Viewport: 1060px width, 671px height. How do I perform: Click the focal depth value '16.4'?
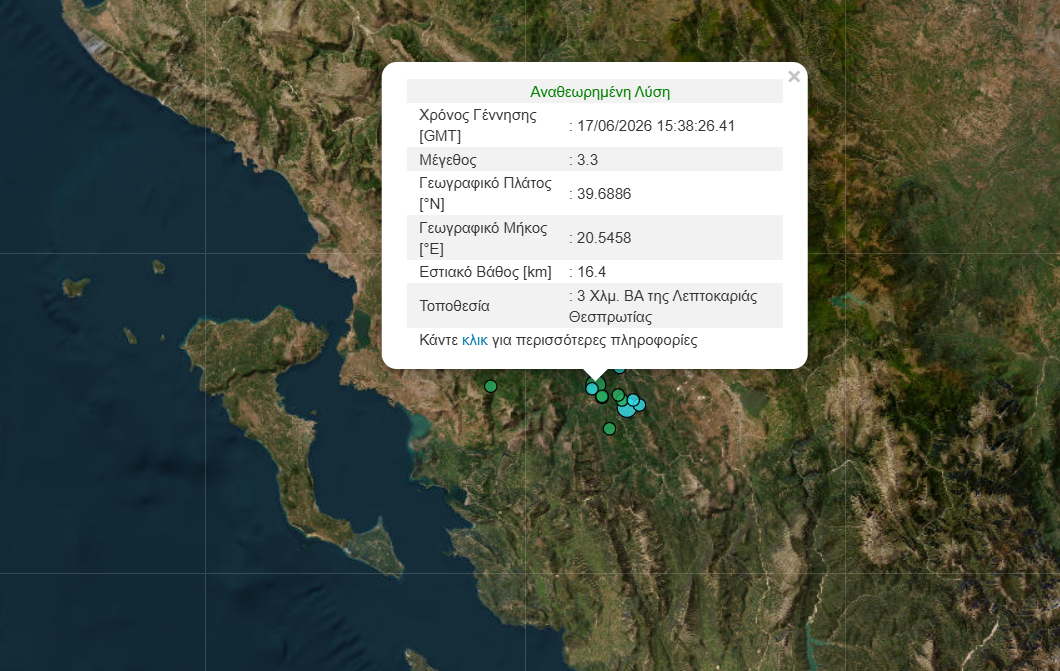tap(592, 272)
